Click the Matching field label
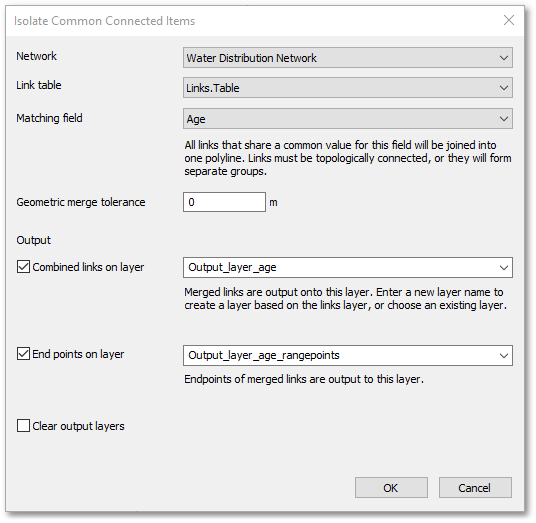 50,118
